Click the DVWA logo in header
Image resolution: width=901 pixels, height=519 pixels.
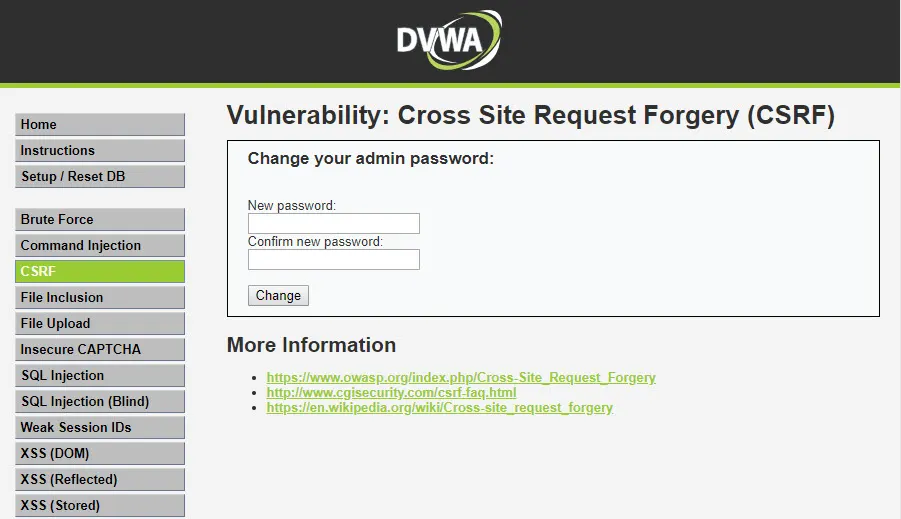pos(449,40)
